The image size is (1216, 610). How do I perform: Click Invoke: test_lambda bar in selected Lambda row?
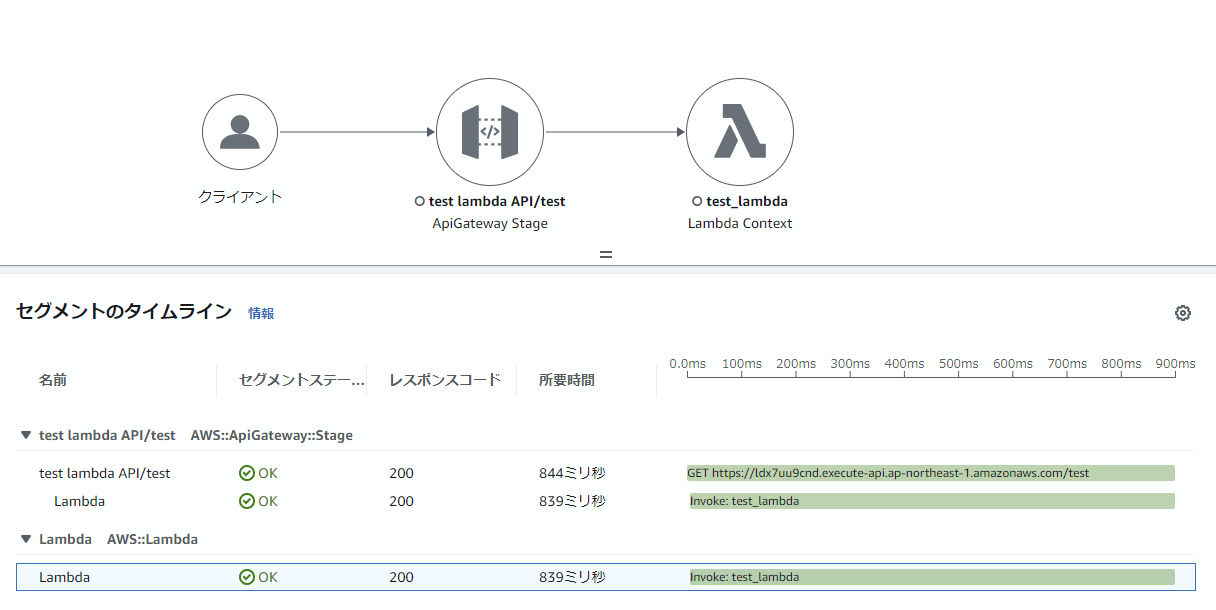point(932,577)
